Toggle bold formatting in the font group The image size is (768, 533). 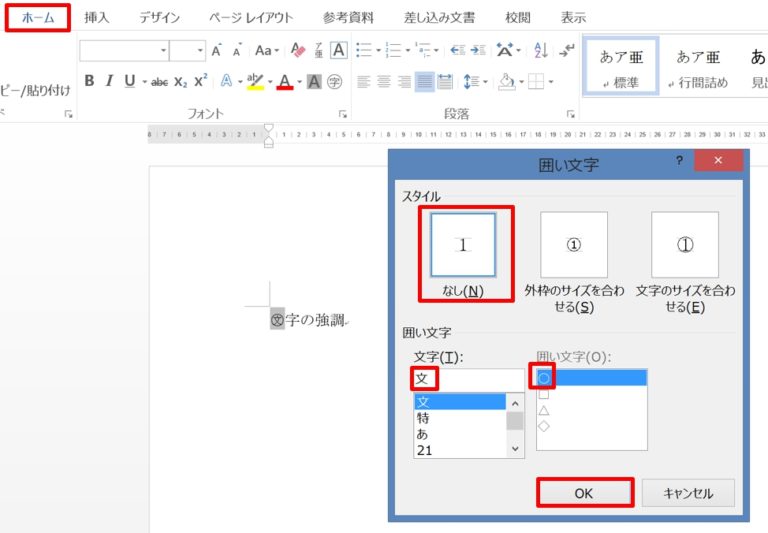click(x=90, y=82)
